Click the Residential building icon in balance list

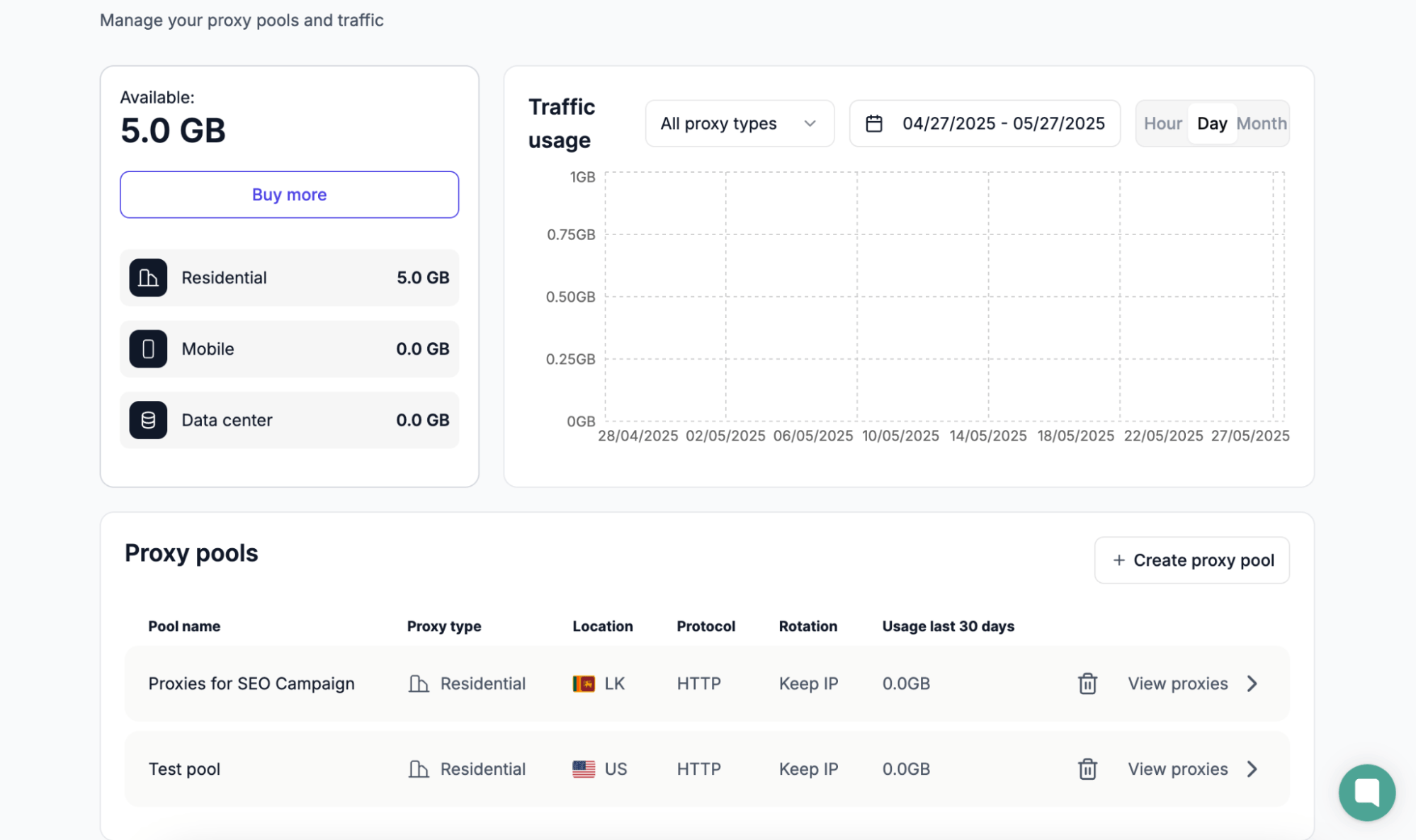148,278
